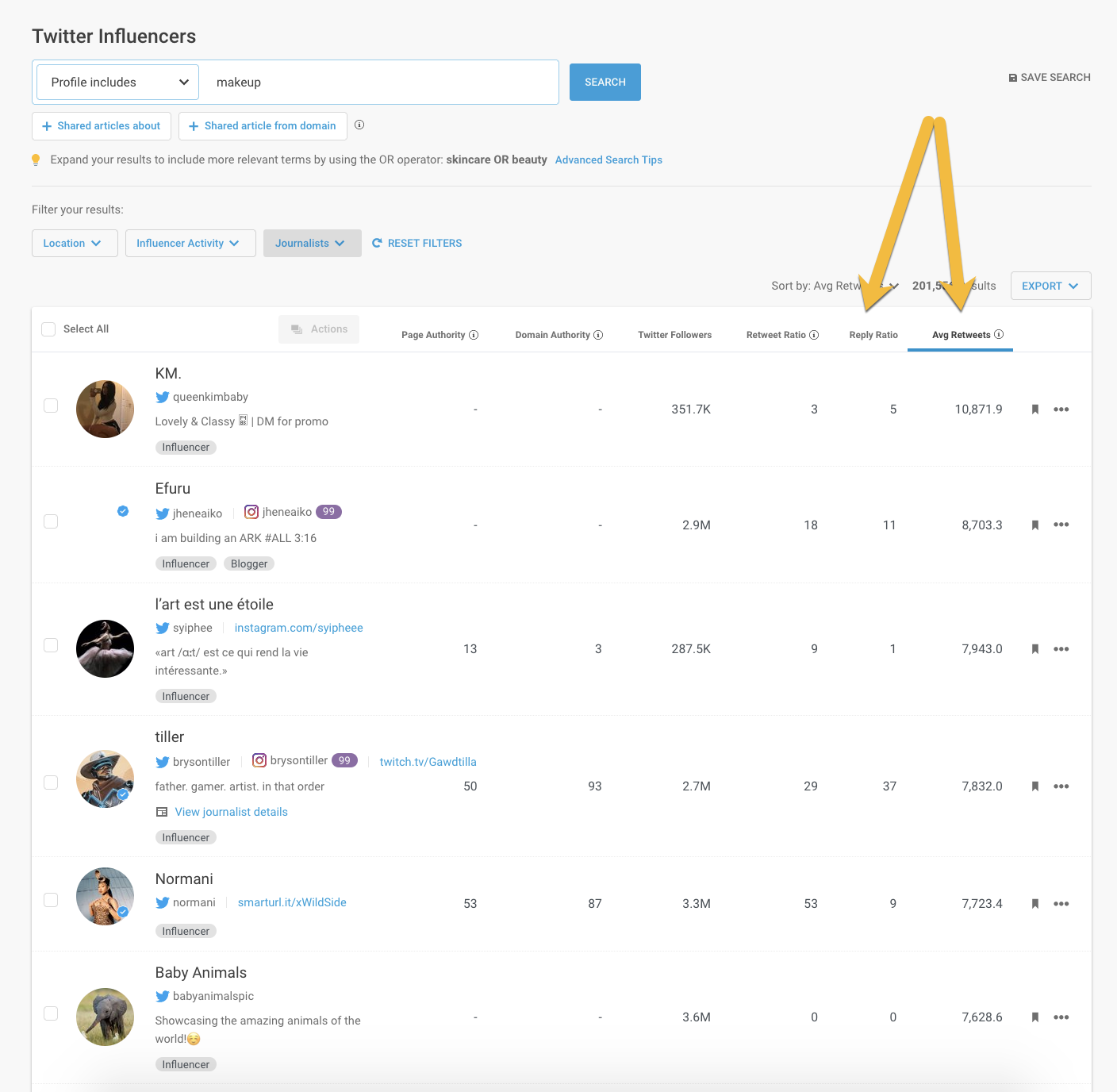Open more options for Efuru row
This screenshot has height=1092, width=1117.
[1061, 525]
